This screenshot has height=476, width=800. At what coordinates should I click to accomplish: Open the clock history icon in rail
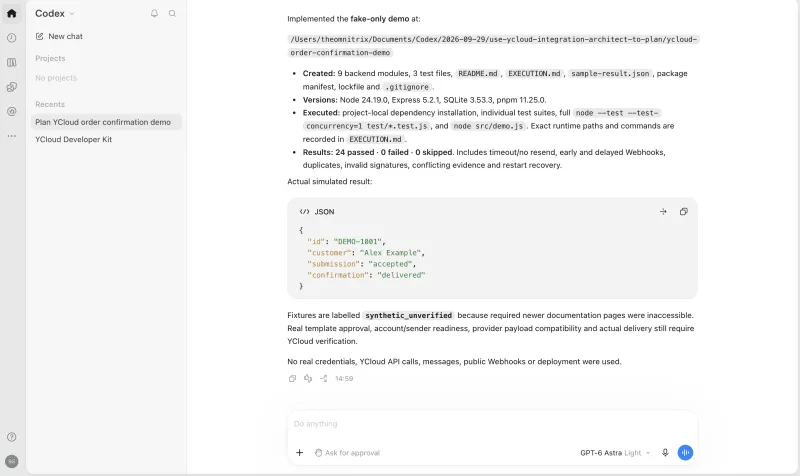click(x=12, y=38)
